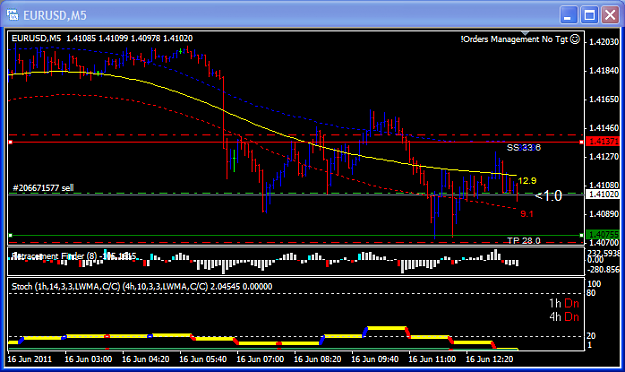625x372 pixels.
Task: Click the current price label 1.41020
Action: [x=603, y=195]
